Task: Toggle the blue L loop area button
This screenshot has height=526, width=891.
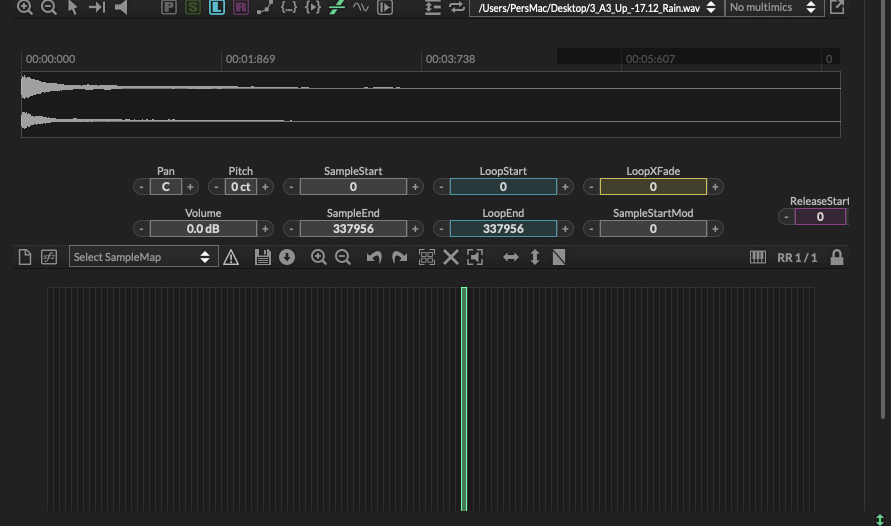Action: 216,7
